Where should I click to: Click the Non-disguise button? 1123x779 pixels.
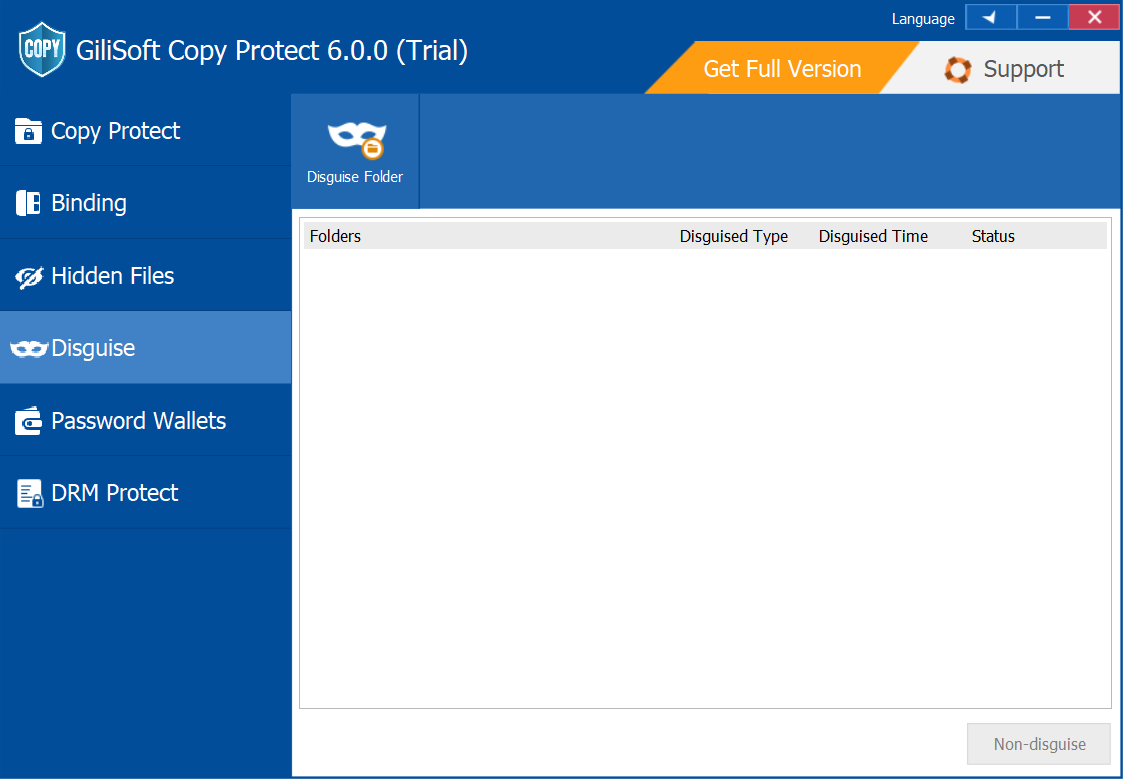(1038, 744)
